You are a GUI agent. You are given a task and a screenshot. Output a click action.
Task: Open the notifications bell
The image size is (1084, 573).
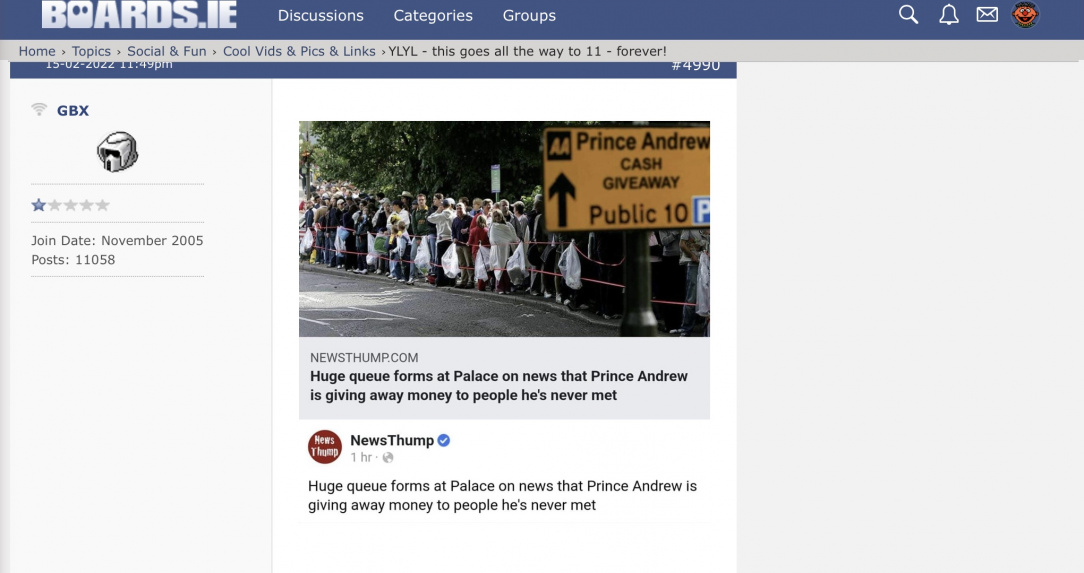[948, 15]
